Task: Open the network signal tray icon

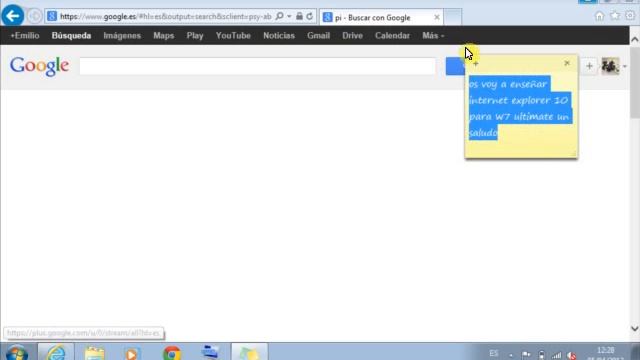Action: [556, 356]
